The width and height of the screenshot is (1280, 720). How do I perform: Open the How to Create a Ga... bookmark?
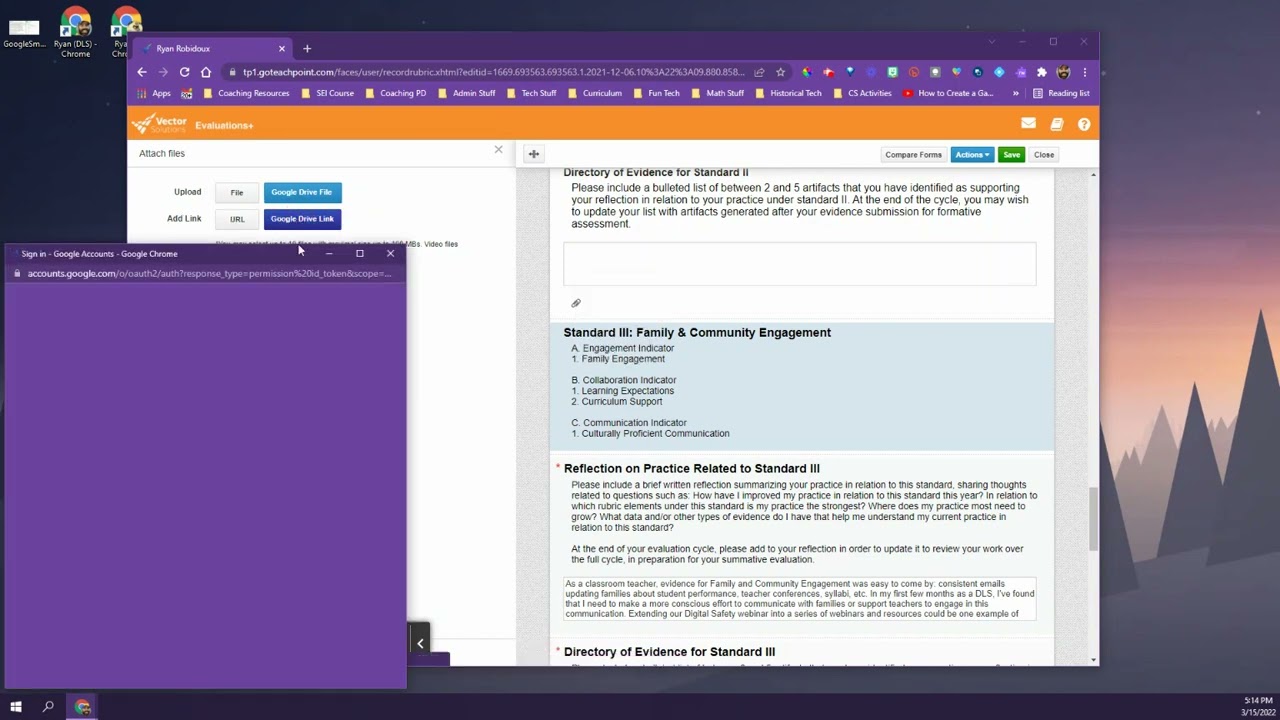[948, 93]
